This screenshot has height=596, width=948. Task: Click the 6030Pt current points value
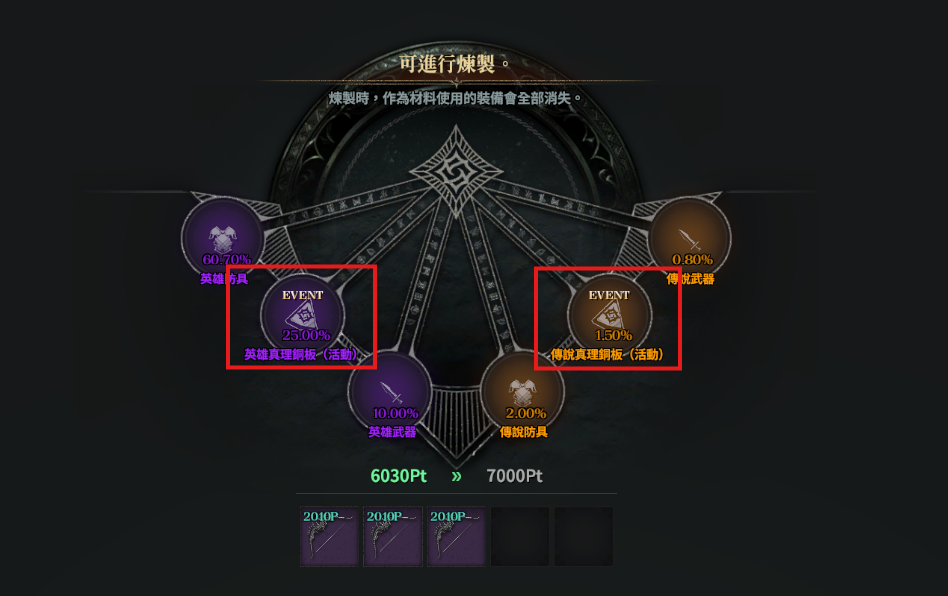point(398,476)
